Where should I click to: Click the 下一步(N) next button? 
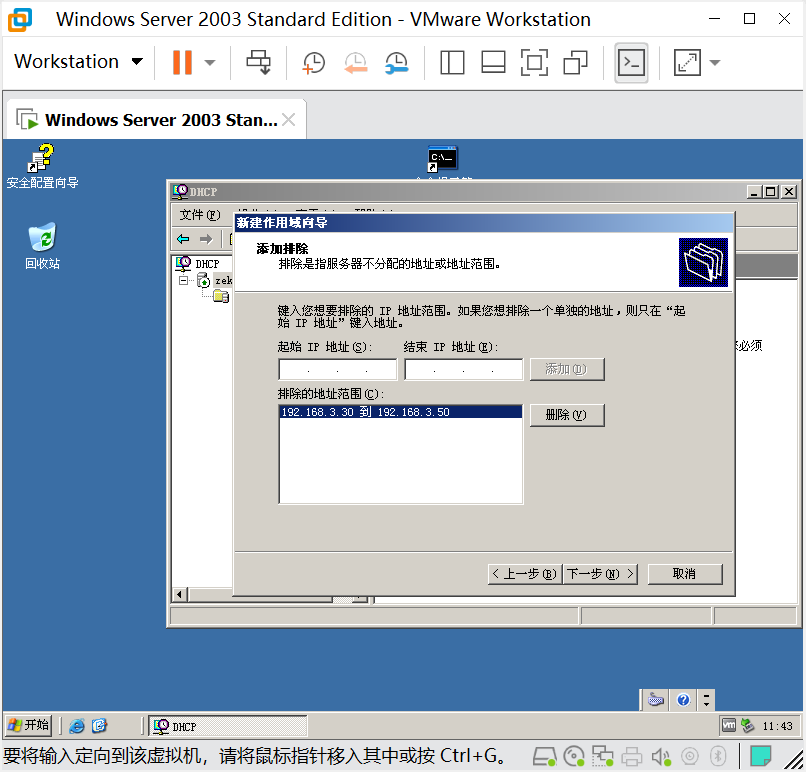pos(600,574)
